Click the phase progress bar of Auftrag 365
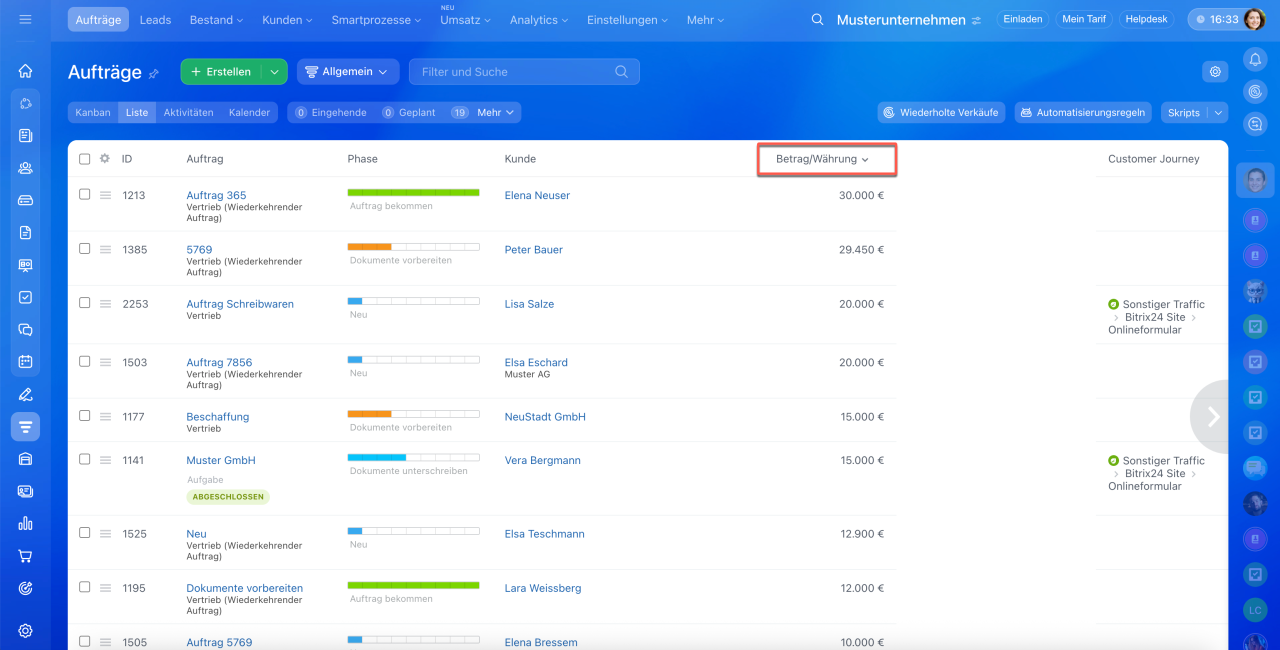Image resolution: width=1280 pixels, height=650 pixels. click(413, 192)
